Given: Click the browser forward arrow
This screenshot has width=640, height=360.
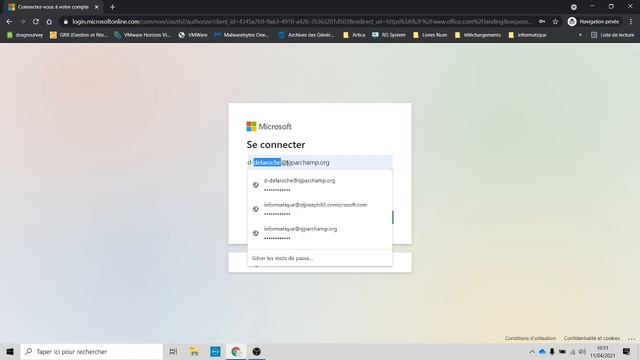Looking at the screenshot, I should (22, 22).
